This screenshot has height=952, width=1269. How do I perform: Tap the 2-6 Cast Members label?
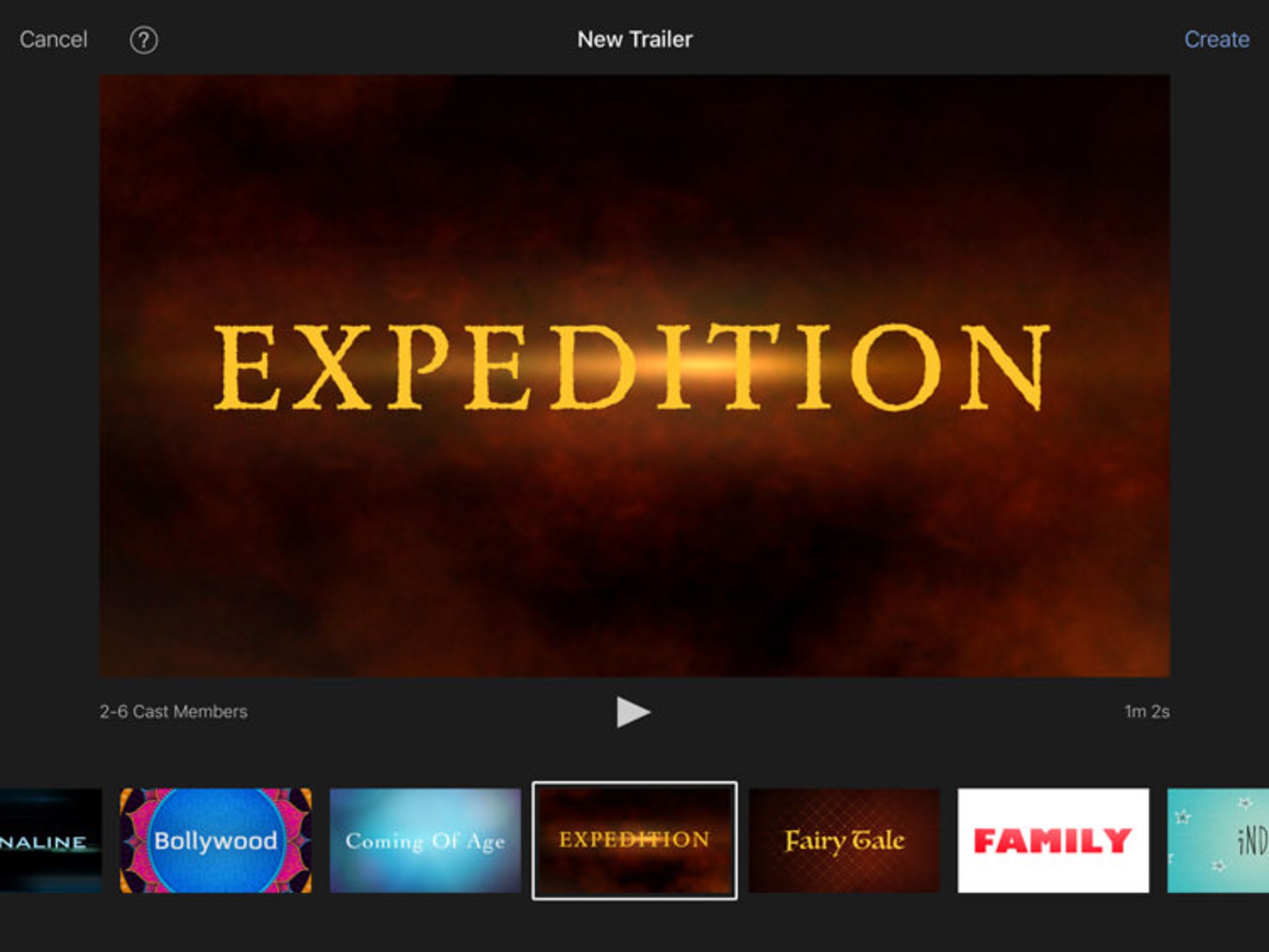point(173,712)
